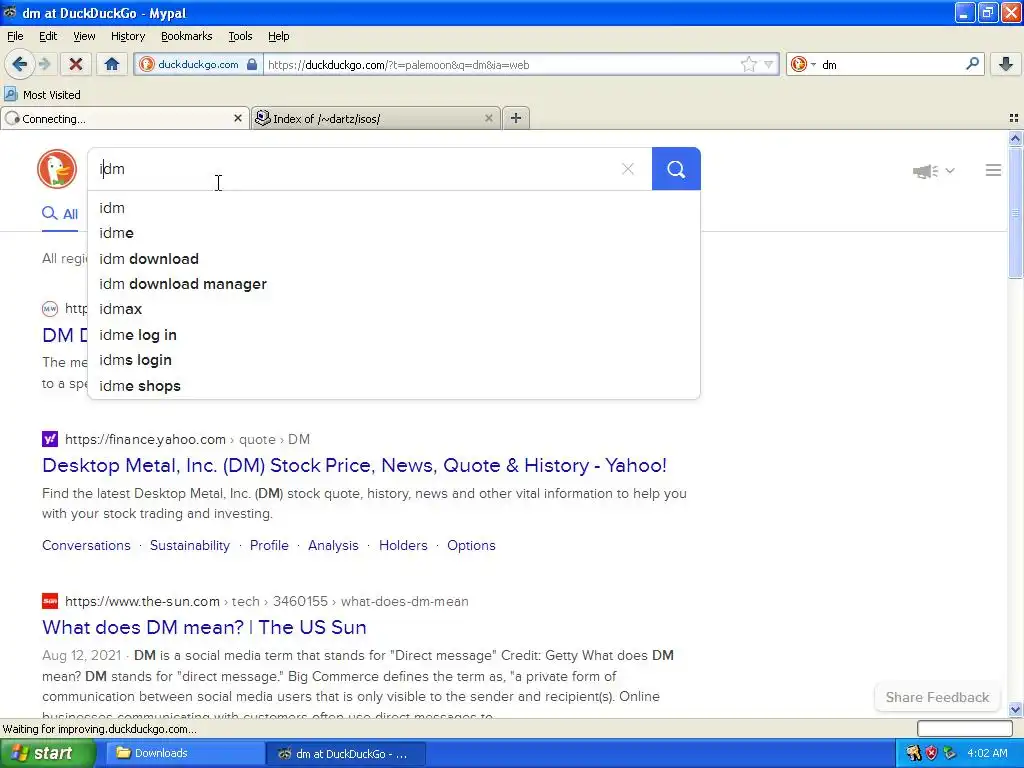The image size is (1024, 768).
Task: Close the Connecting... tab
Action: 238,118
